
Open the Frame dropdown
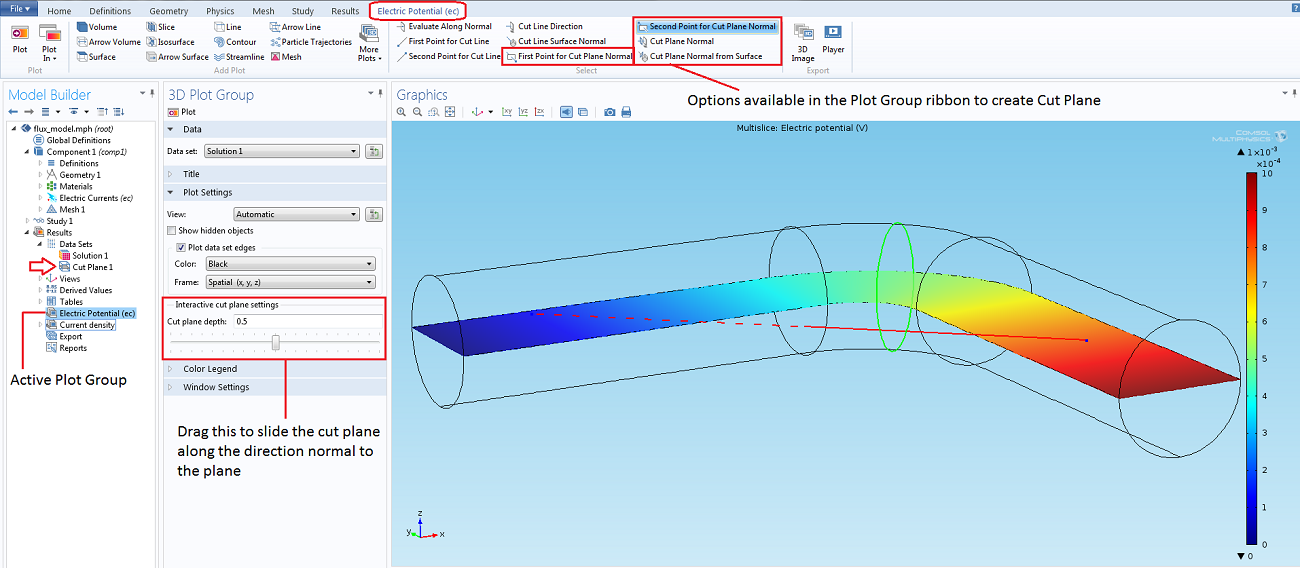tap(289, 282)
